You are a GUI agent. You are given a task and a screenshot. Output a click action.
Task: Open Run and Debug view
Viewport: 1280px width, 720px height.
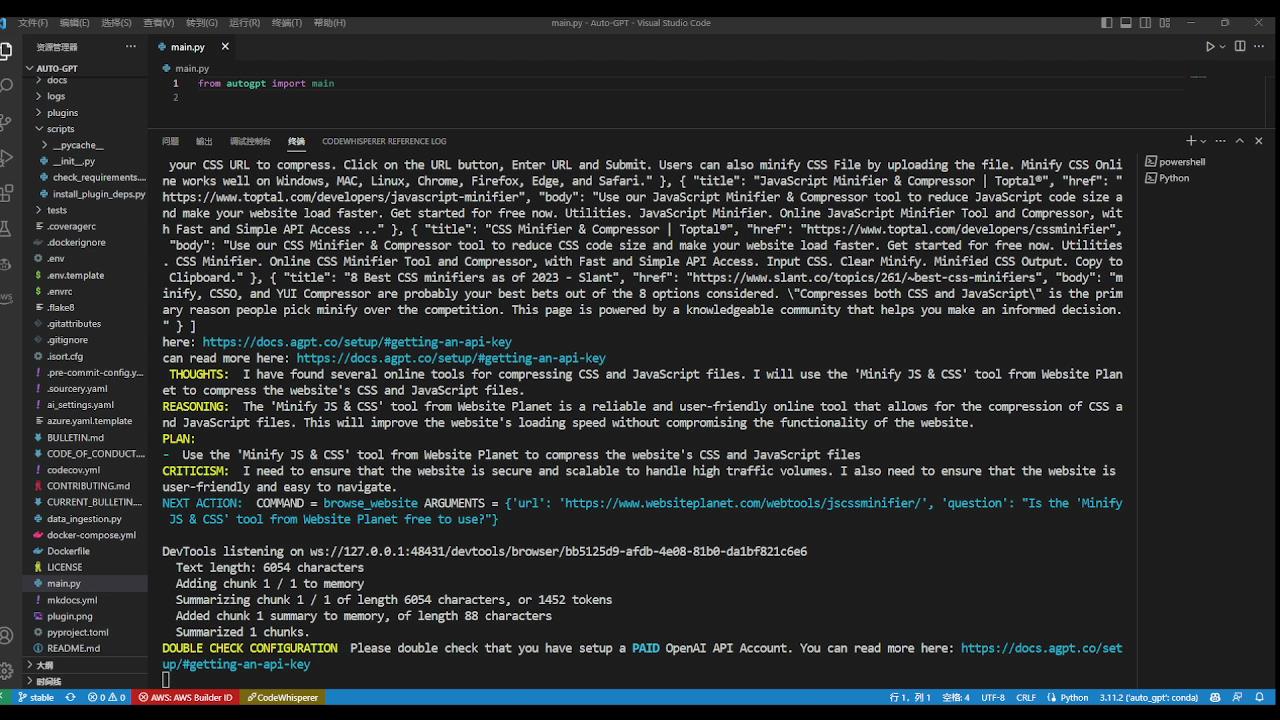click(x=6, y=158)
